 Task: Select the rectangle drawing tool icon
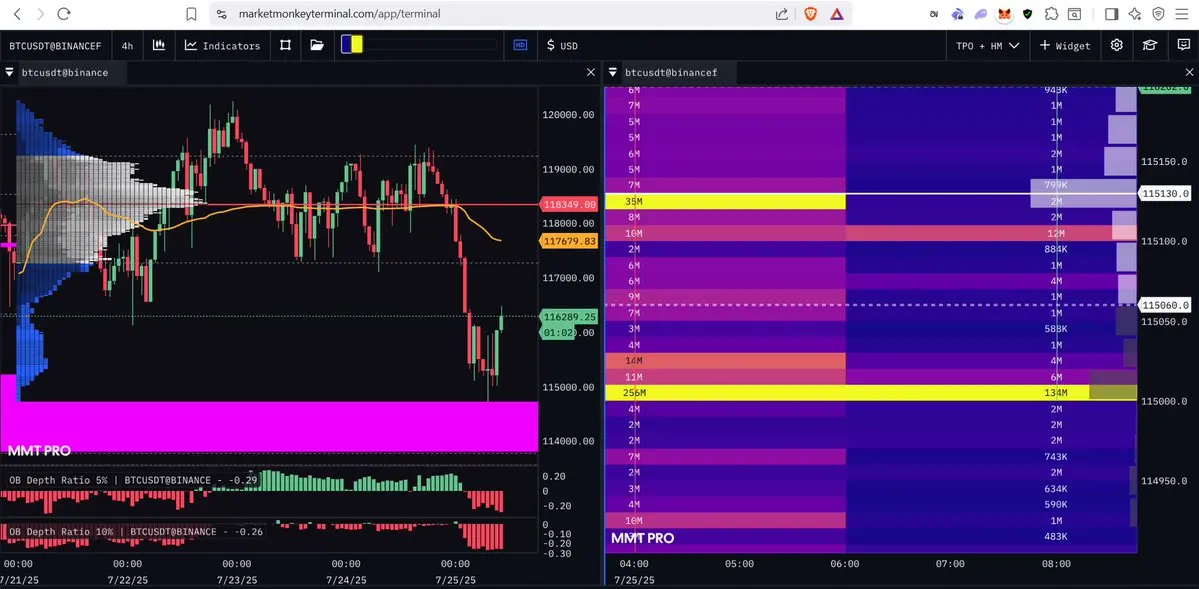[x=285, y=45]
